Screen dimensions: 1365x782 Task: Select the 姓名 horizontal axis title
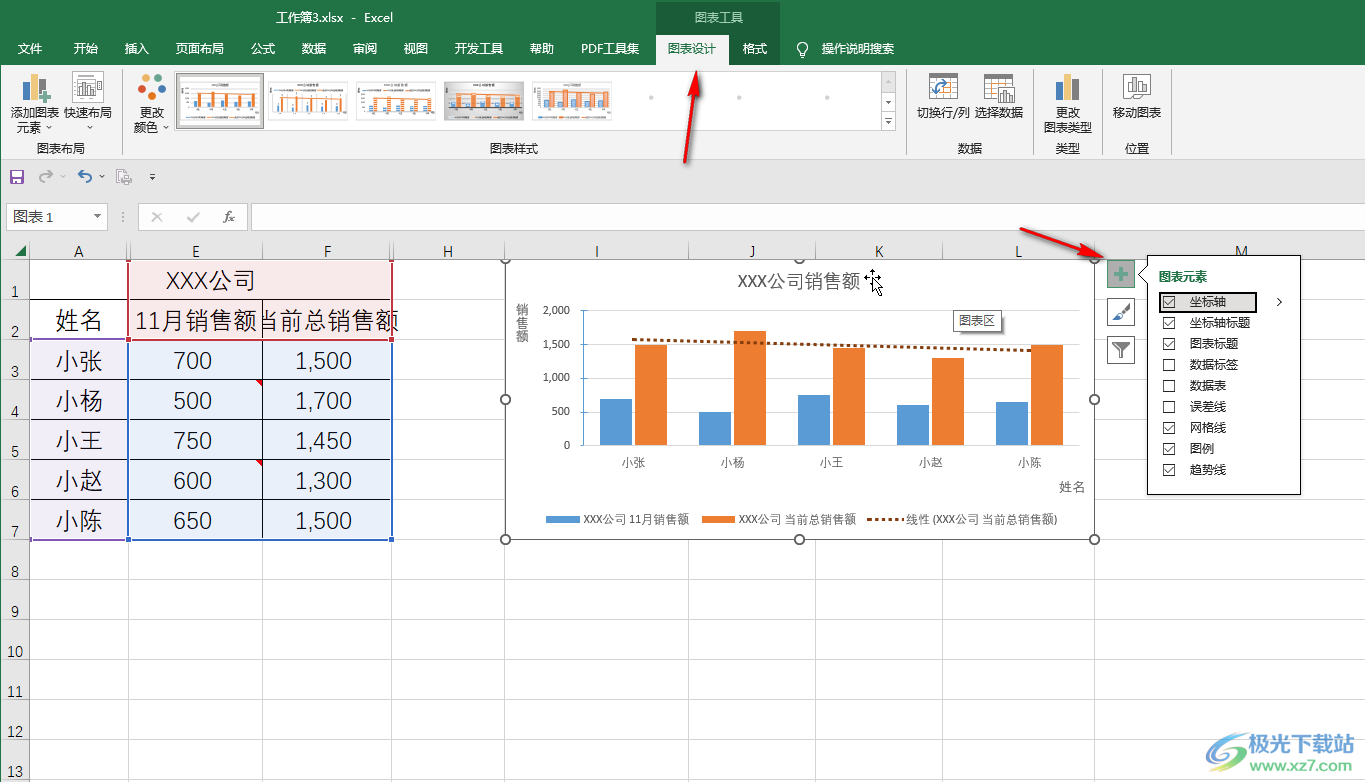(1072, 487)
